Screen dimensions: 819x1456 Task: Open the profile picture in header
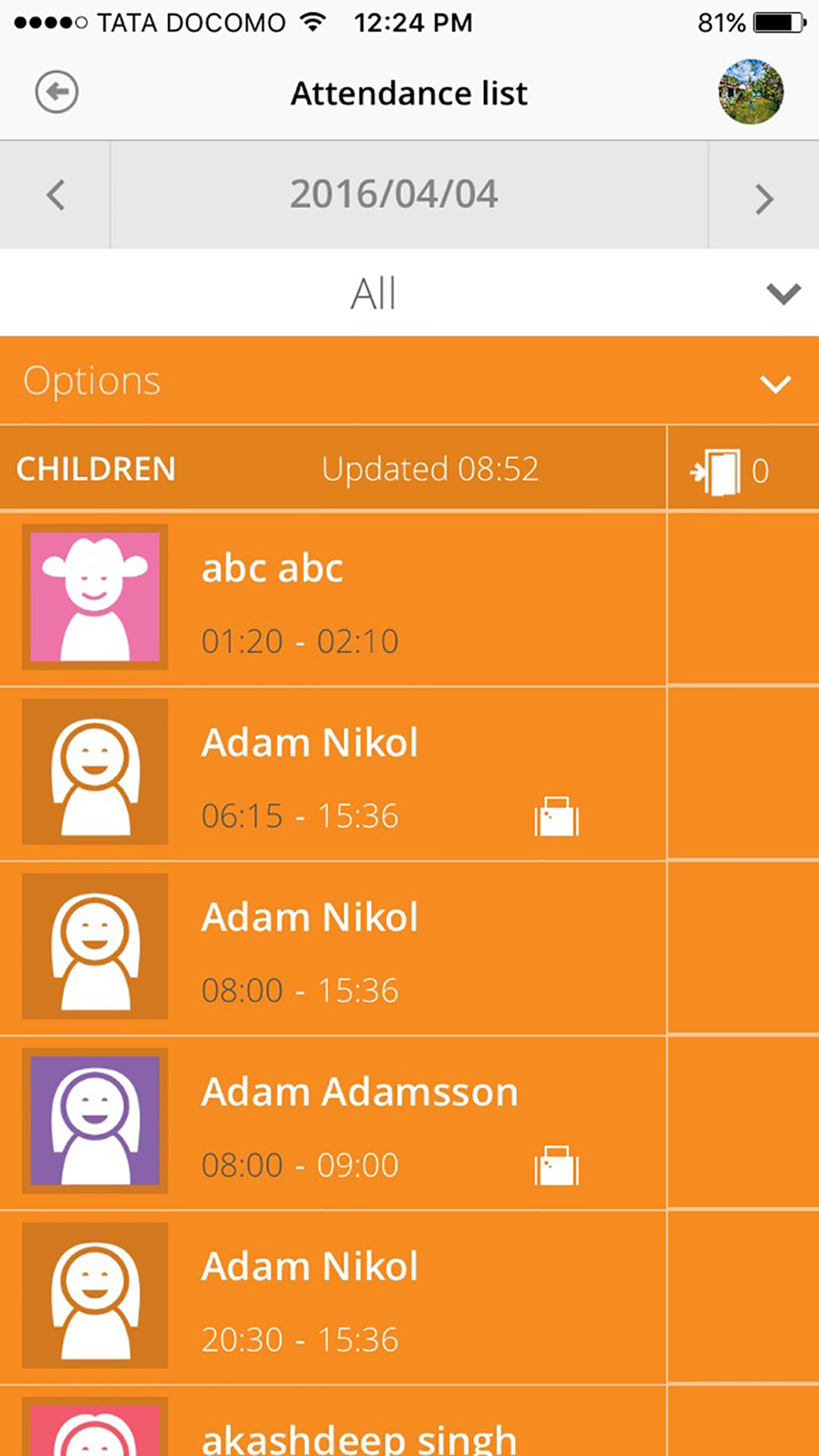pos(751,92)
